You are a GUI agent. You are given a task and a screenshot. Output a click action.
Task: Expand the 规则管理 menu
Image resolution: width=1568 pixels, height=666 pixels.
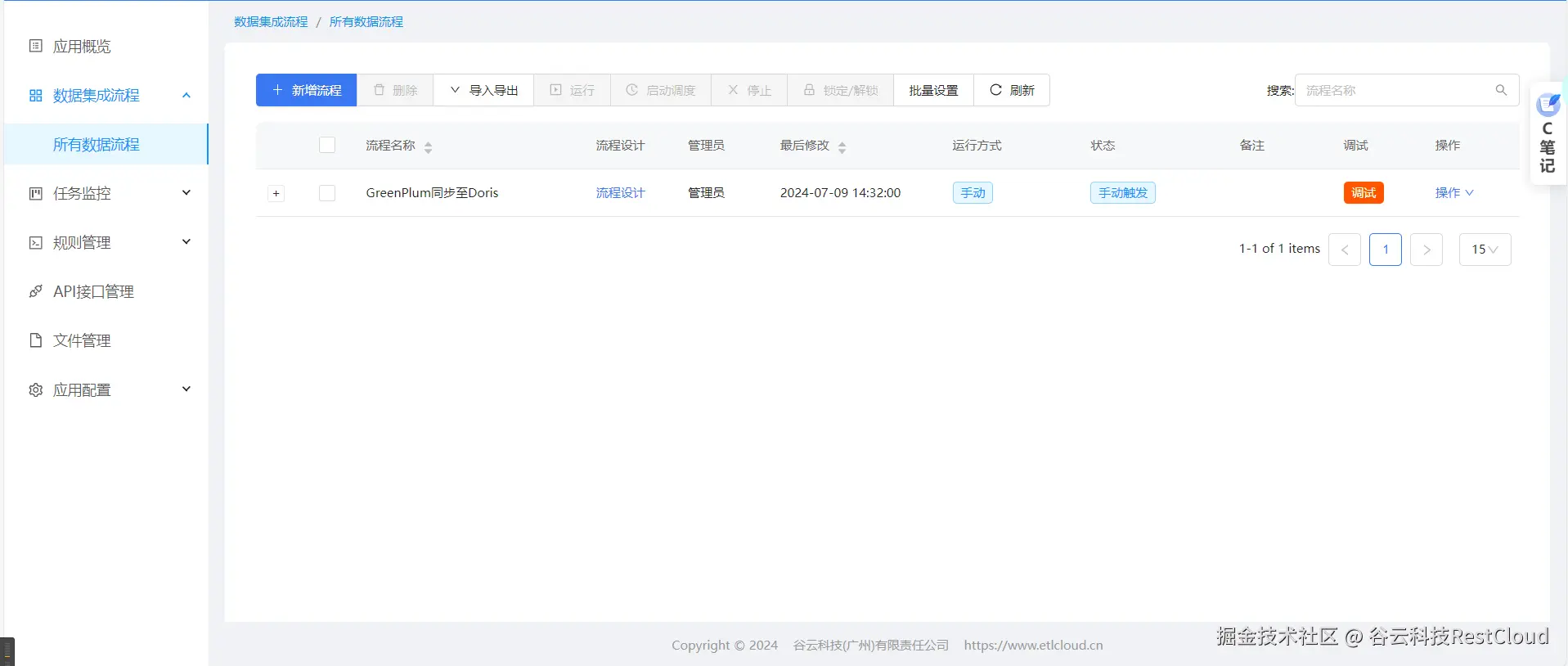point(186,242)
